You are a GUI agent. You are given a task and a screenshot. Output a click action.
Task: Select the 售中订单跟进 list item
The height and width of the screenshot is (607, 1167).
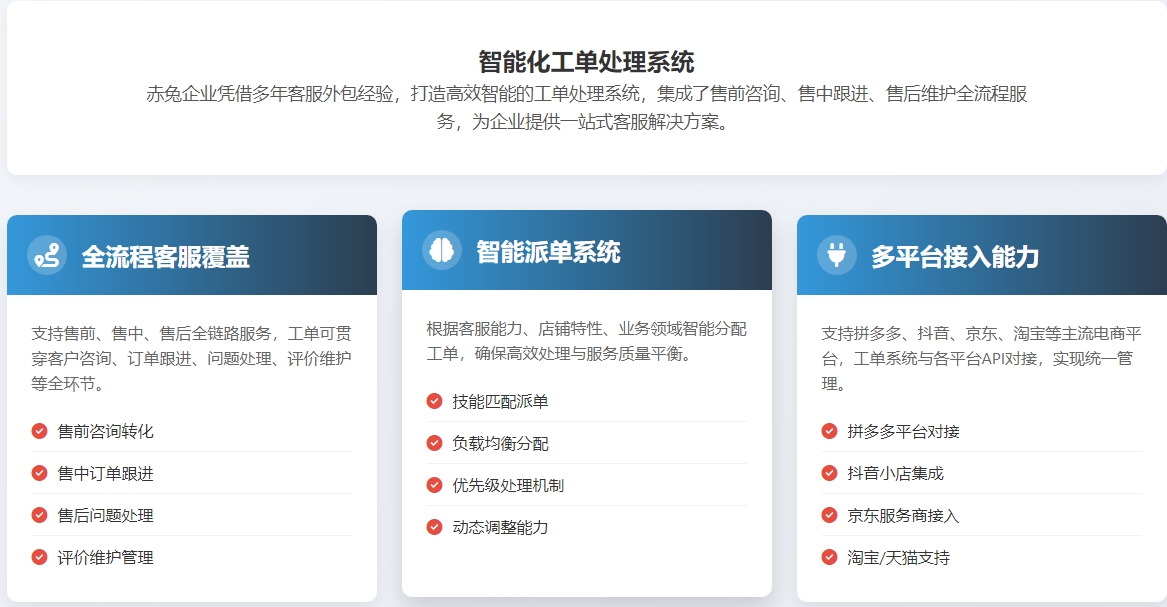click(106, 473)
